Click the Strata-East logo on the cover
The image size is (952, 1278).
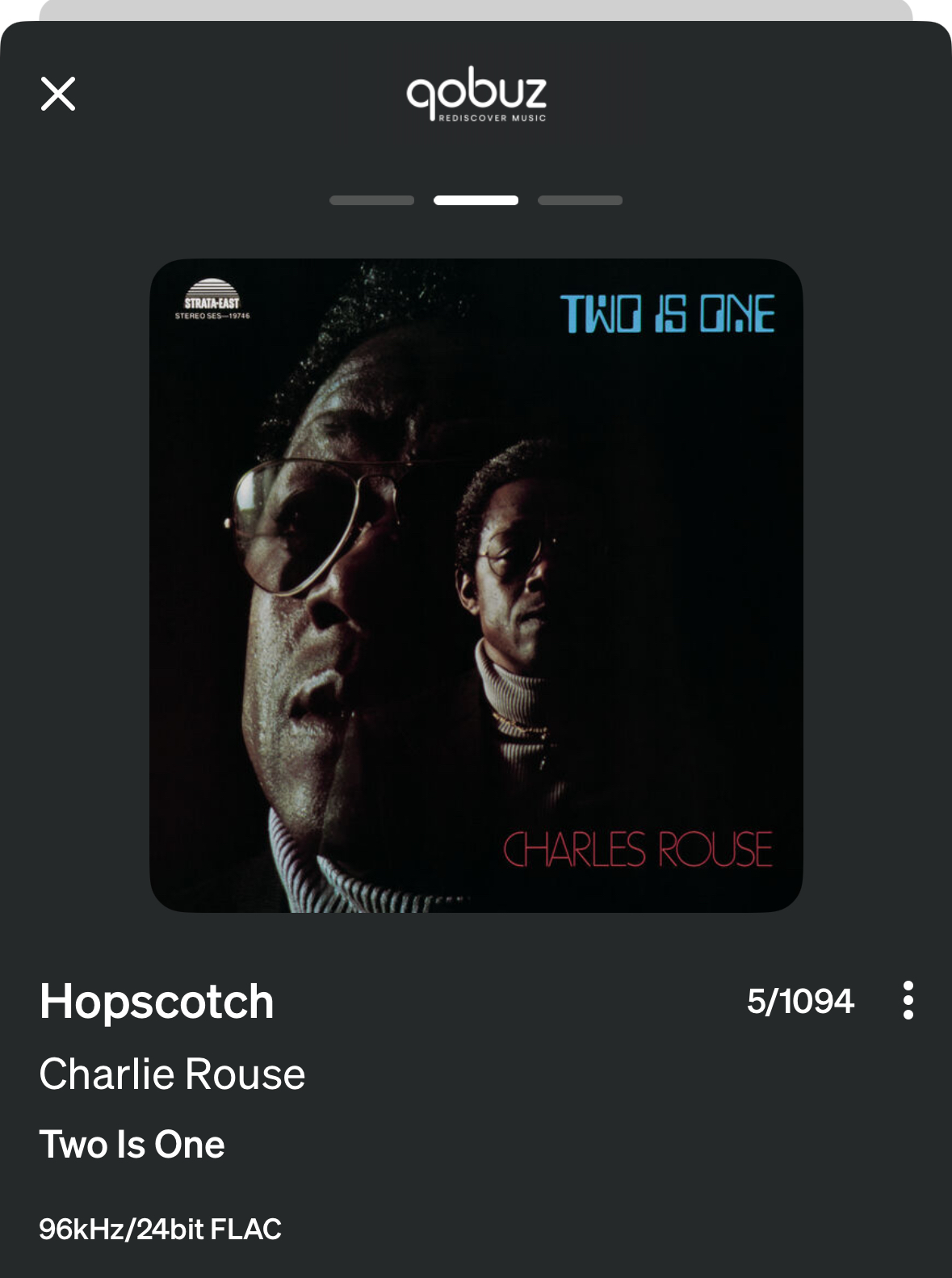click(212, 295)
